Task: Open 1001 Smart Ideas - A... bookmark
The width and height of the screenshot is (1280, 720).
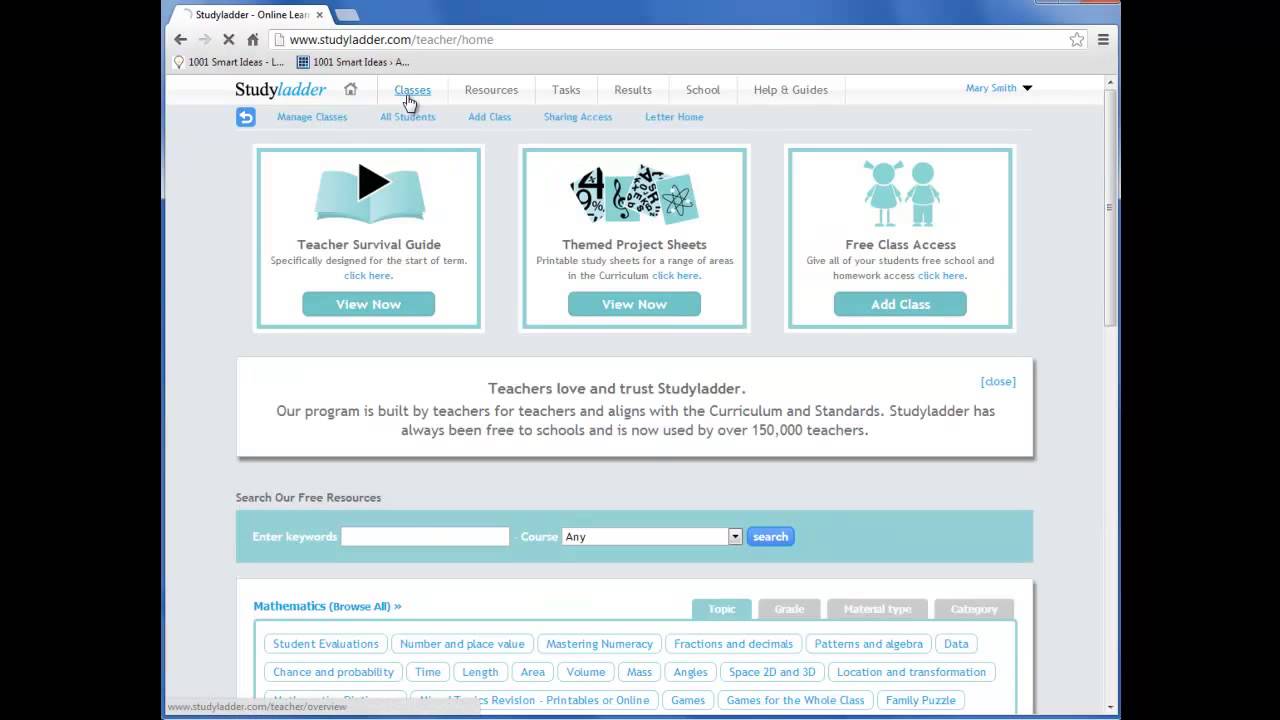Action: click(x=353, y=62)
